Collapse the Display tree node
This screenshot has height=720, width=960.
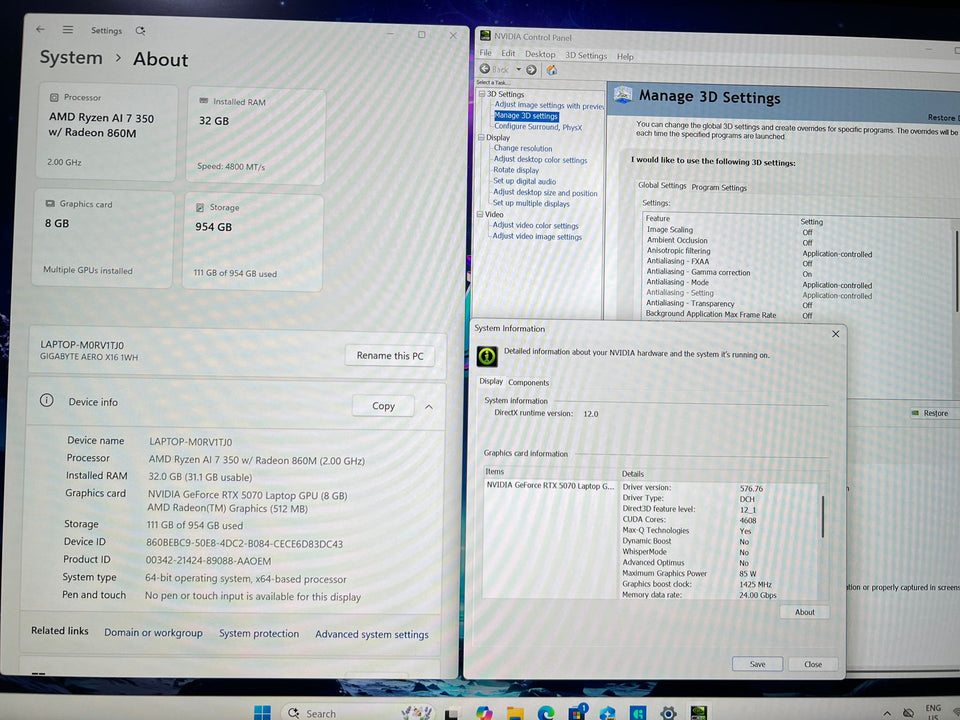point(481,137)
